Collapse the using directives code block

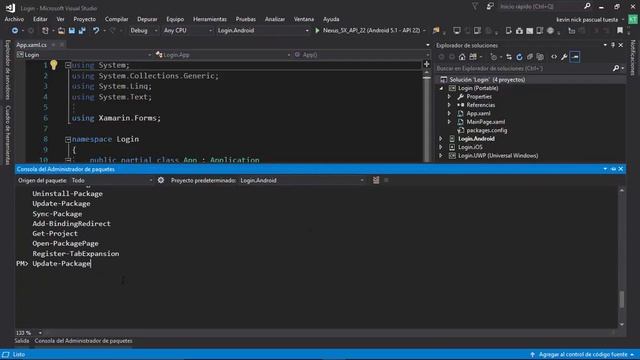(x=68, y=65)
